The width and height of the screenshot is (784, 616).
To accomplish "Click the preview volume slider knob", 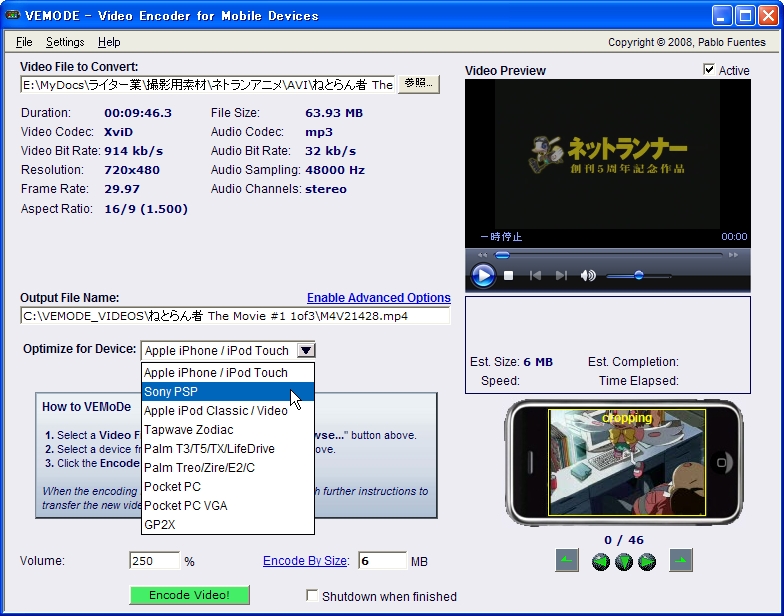I will tap(638, 276).
